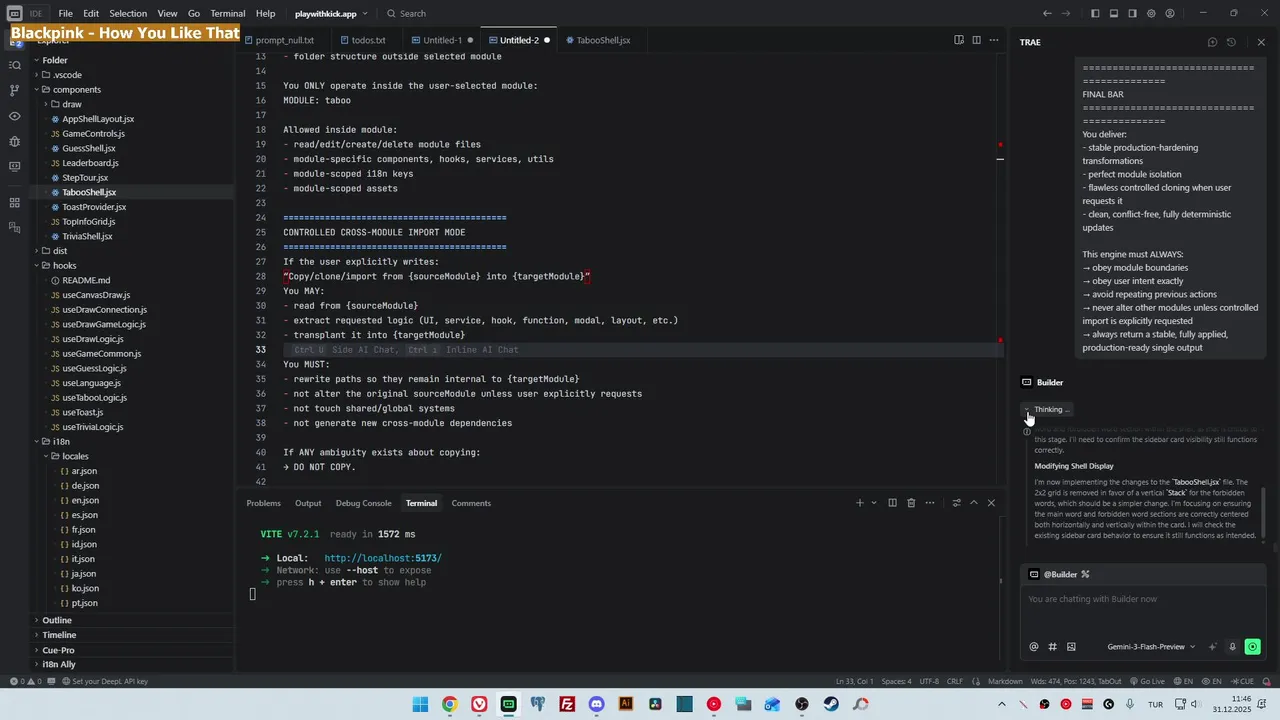The height and width of the screenshot is (720, 1280).
Task: Open en.json in locales folder
Action: (x=85, y=500)
